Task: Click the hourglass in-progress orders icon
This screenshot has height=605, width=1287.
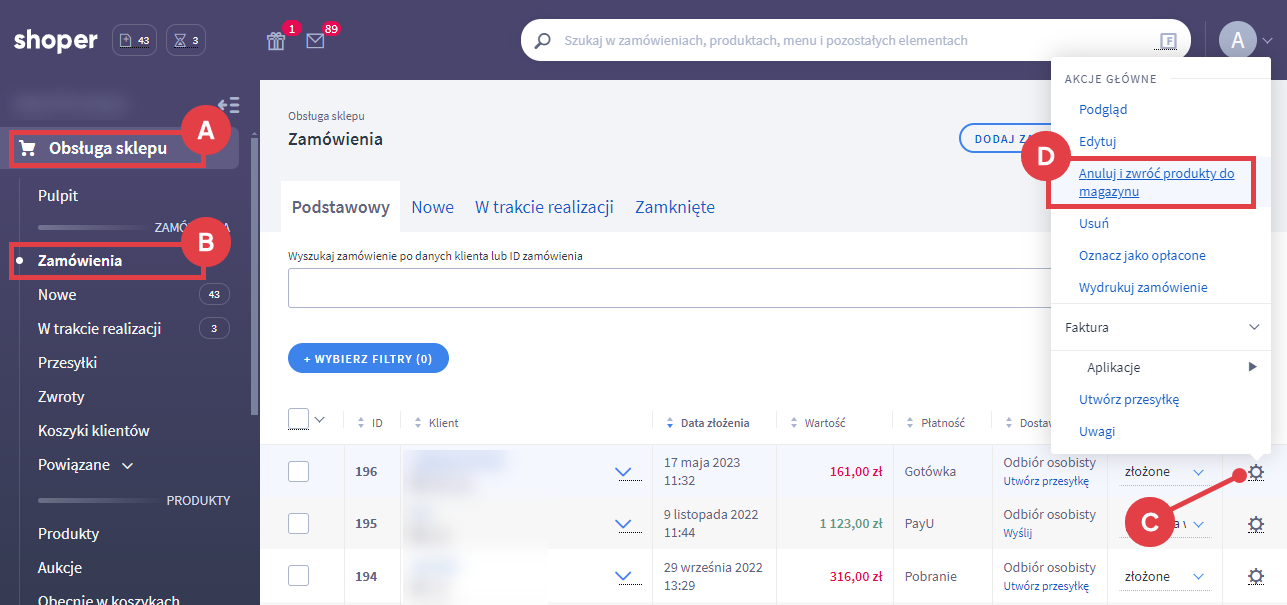Action: click(x=187, y=41)
